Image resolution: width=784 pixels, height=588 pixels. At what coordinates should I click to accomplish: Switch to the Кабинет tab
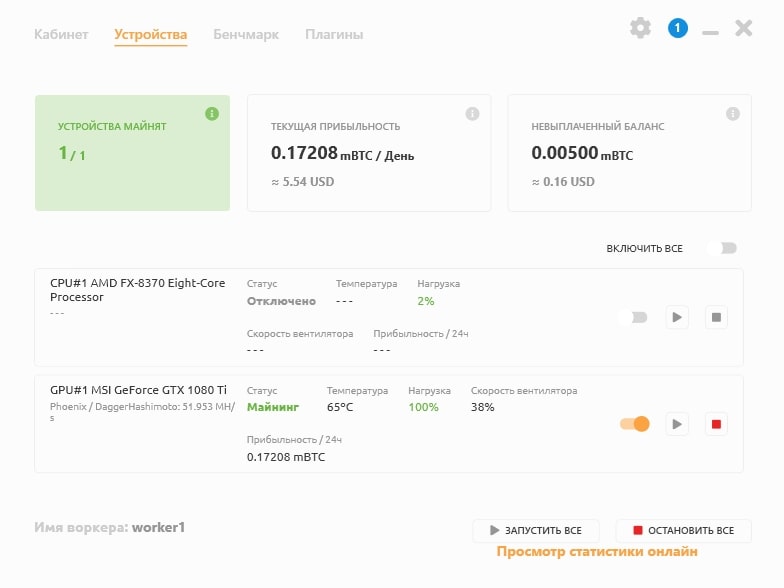click(x=61, y=34)
